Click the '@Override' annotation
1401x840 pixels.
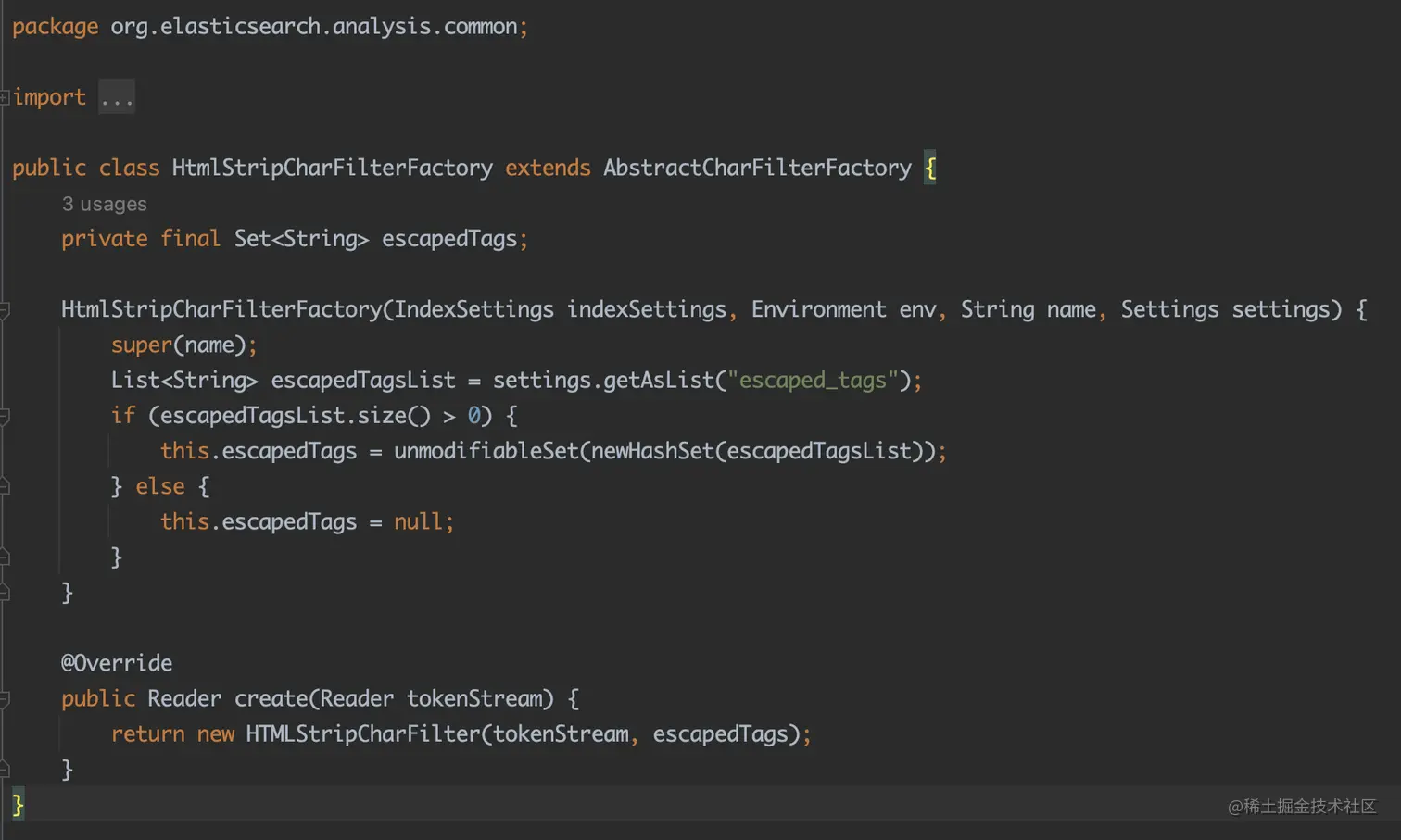pos(117,663)
